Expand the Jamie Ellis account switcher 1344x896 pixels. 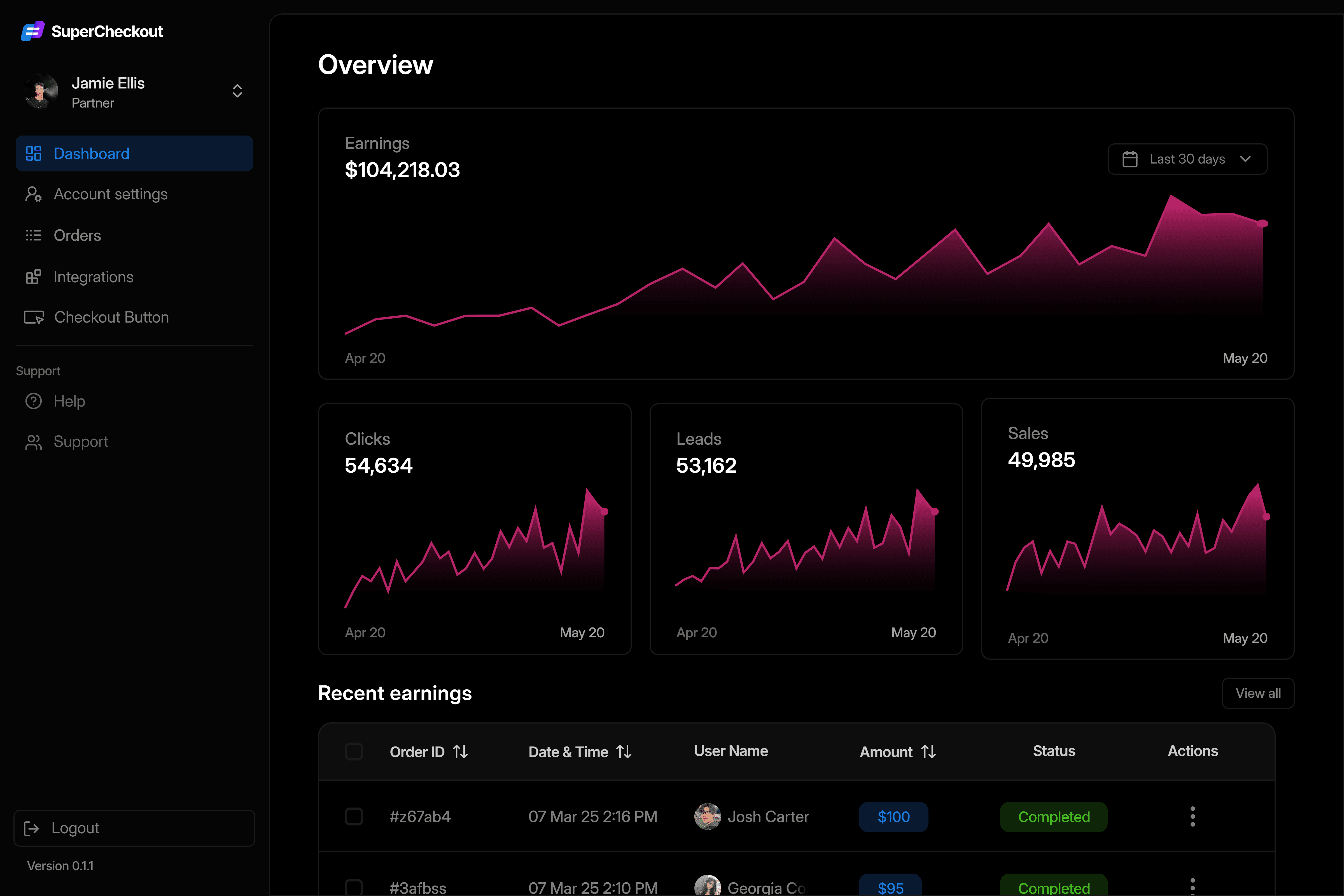tap(237, 91)
